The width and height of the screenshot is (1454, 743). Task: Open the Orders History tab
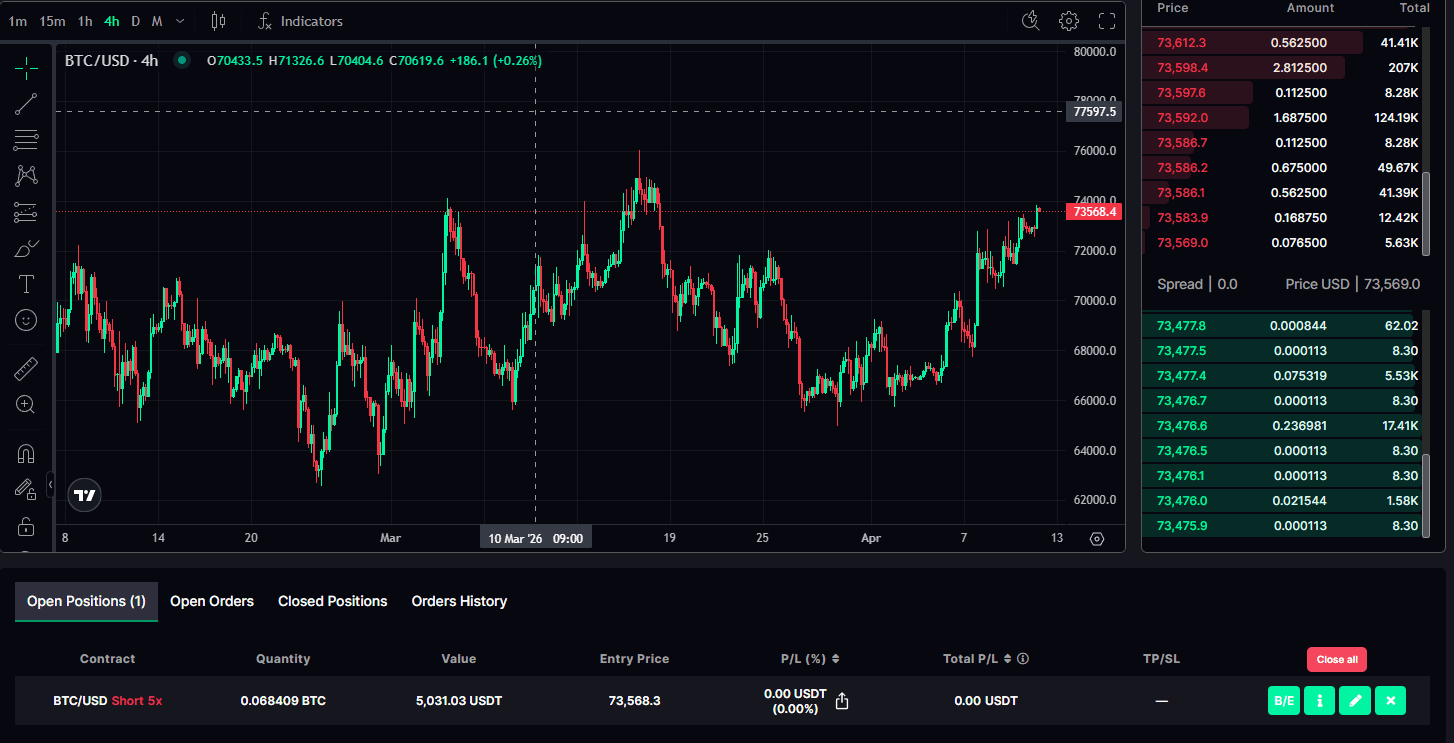459,601
